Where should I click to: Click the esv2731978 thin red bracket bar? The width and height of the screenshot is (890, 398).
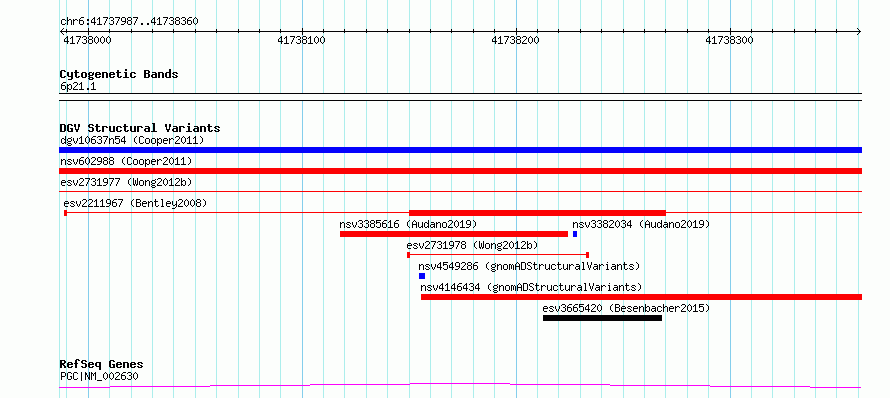[498, 255]
